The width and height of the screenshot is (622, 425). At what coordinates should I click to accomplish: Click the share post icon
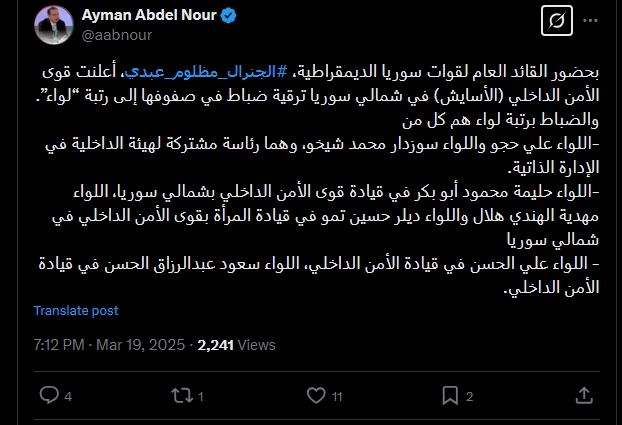point(581,396)
